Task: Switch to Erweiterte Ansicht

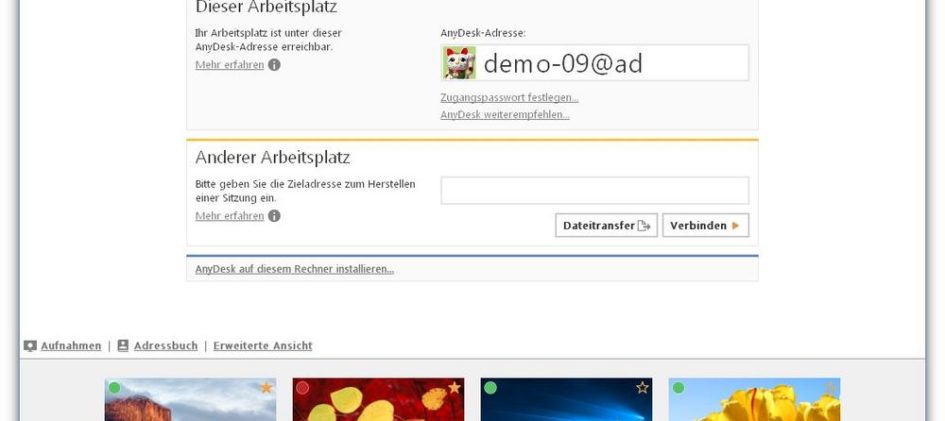Action: tap(262, 346)
